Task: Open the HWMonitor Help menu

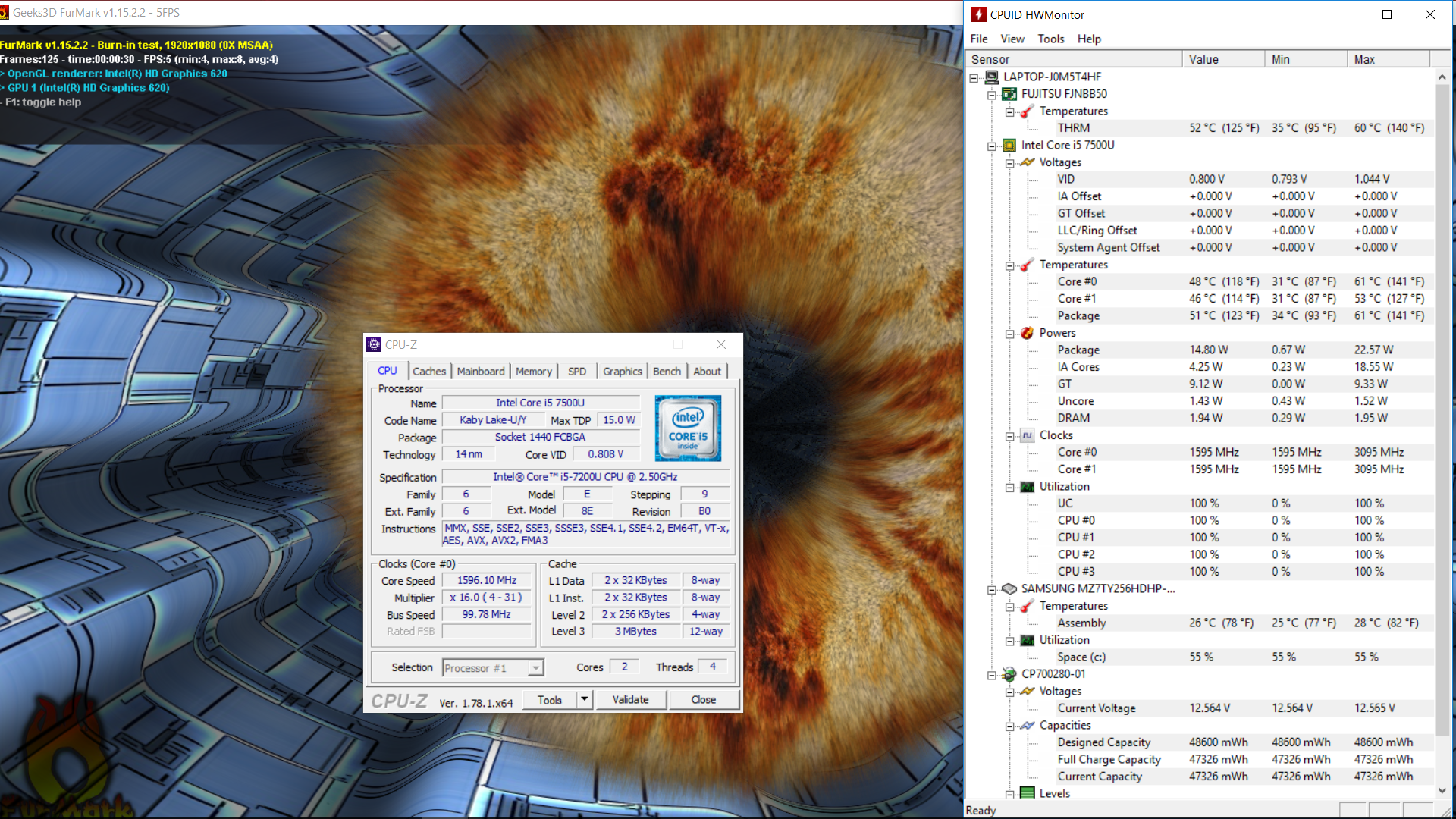Action: 1089,39
